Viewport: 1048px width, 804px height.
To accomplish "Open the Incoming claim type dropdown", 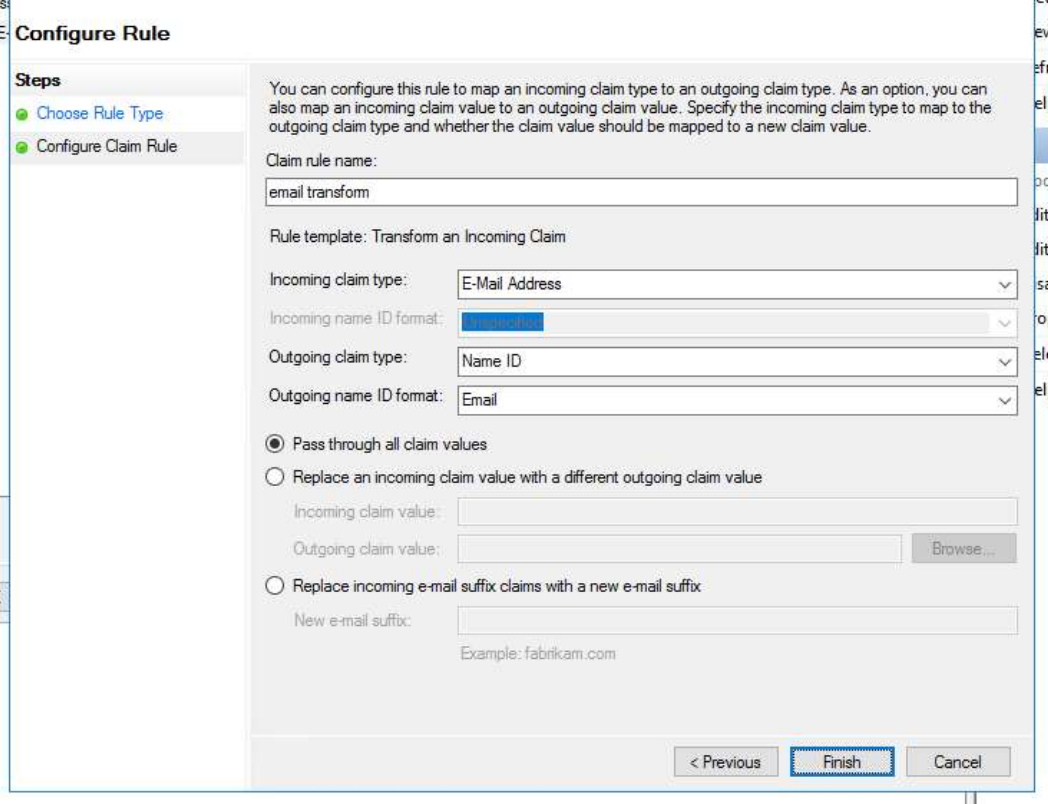I will [737, 283].
